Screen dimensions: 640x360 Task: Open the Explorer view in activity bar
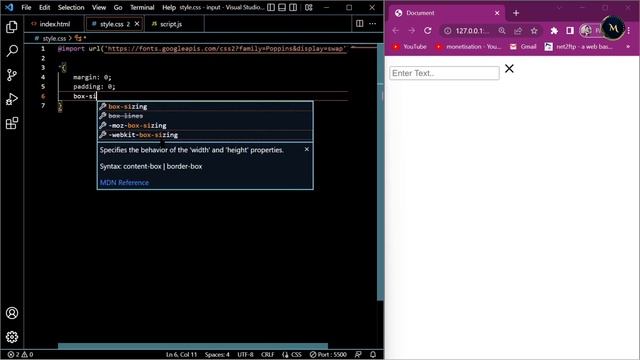pos(12,27)
